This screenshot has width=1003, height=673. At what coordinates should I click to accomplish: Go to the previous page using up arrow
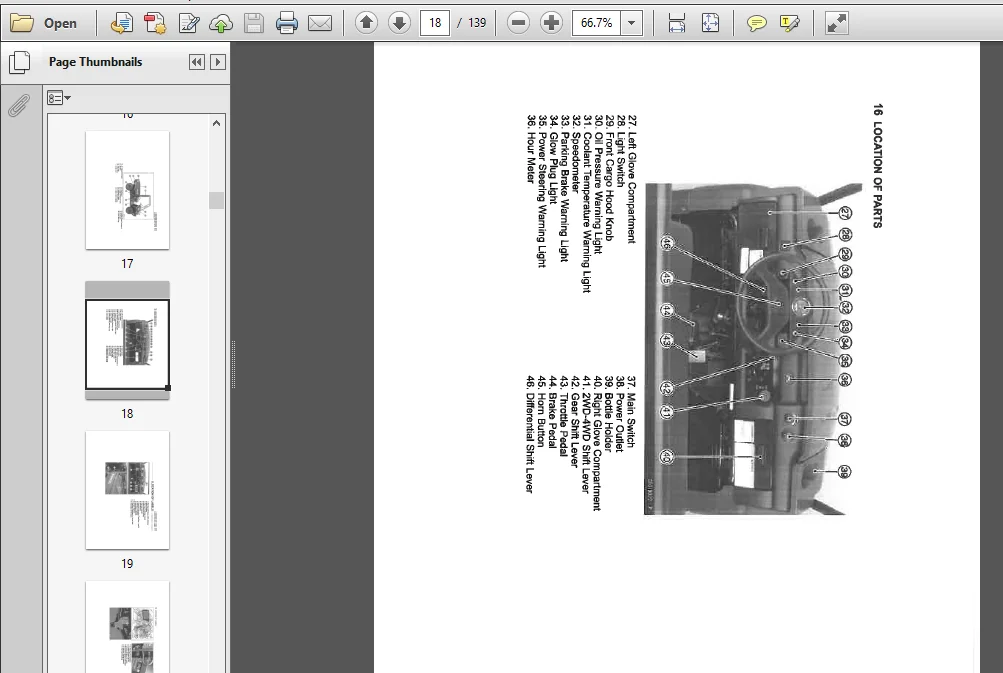coord(367,23)
